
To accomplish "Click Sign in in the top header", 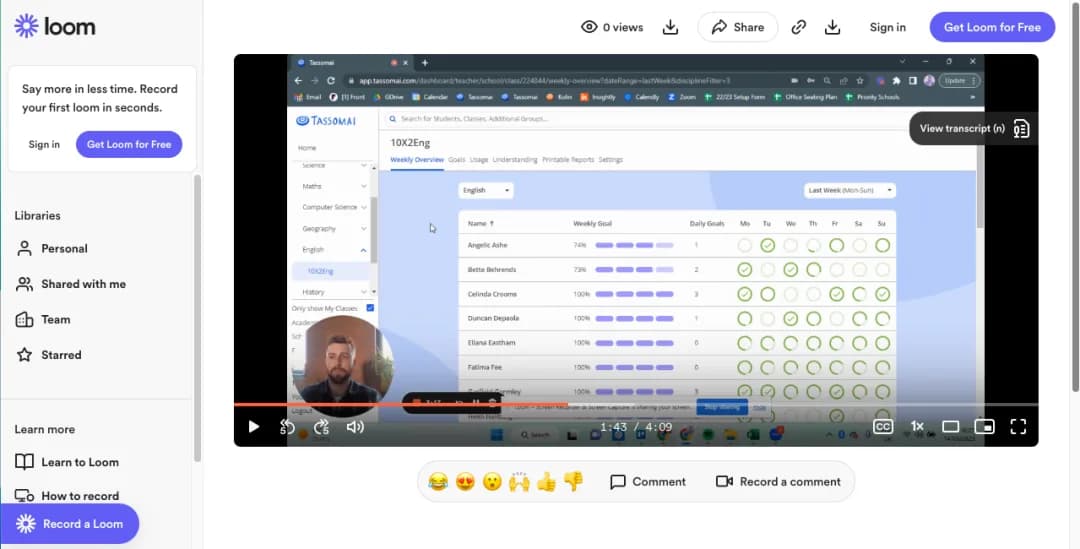I will point(887,28).
